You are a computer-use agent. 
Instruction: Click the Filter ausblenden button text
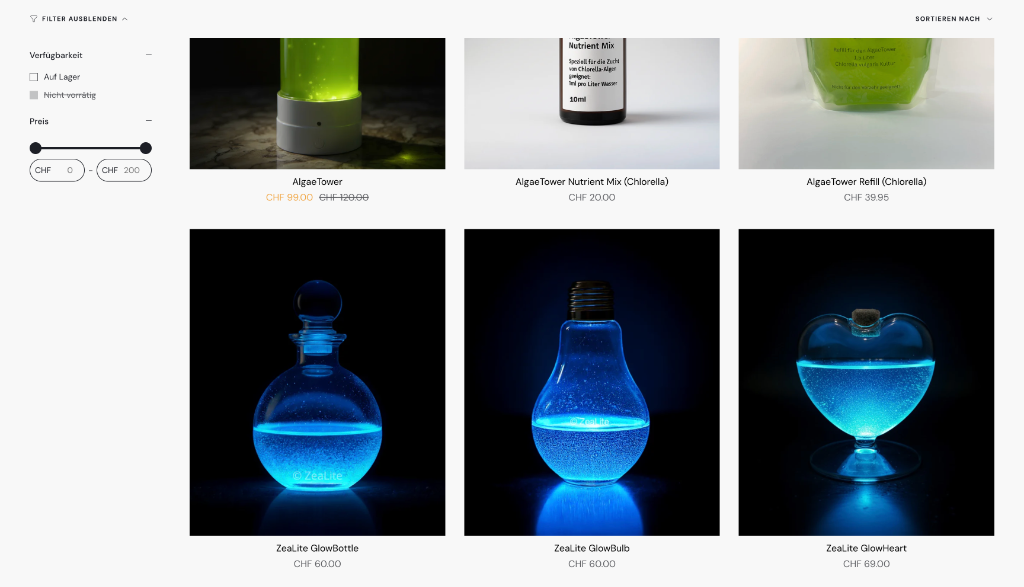(80, 19)
